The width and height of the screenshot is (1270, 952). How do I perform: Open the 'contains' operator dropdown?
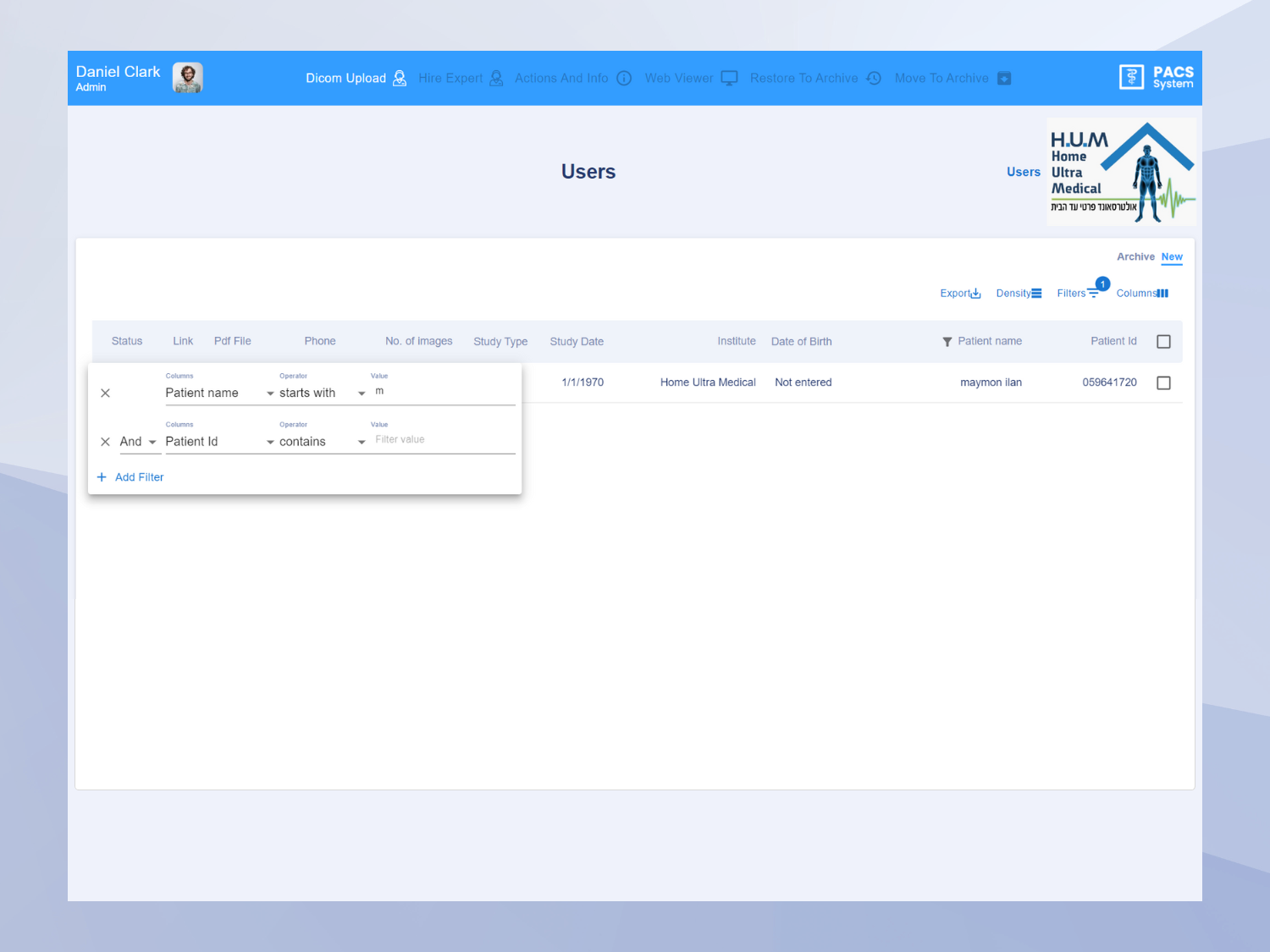323,442
